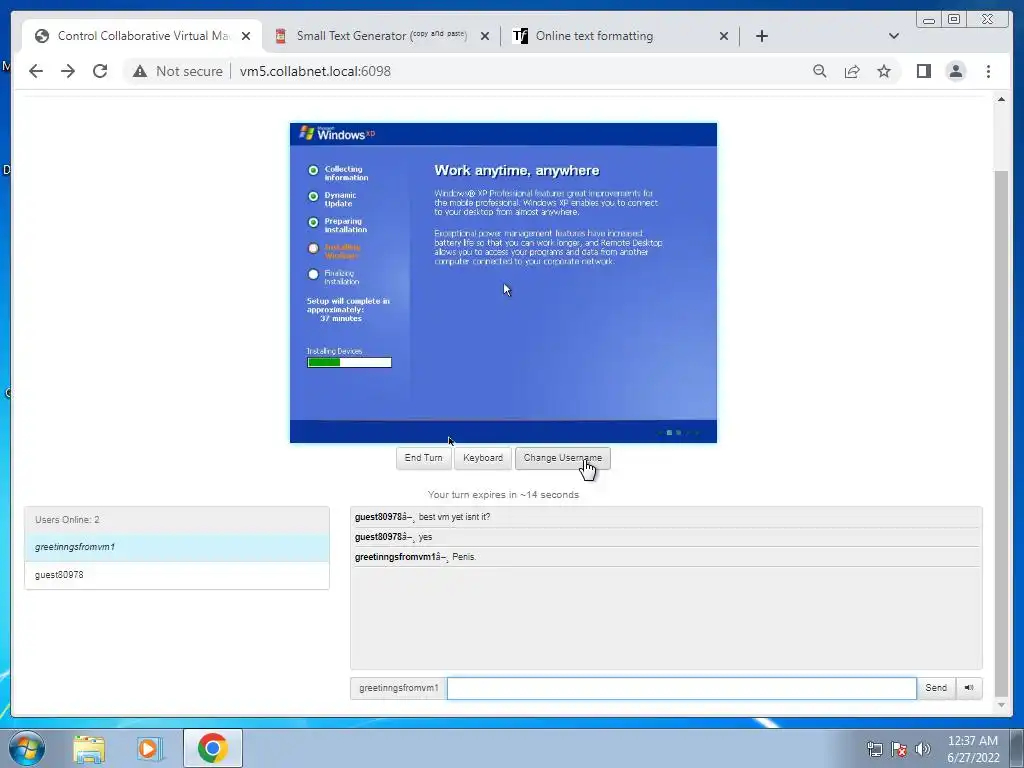Open Windows Explorer from the taskbar
1024x768 pixels.
[x=89, y=748]
